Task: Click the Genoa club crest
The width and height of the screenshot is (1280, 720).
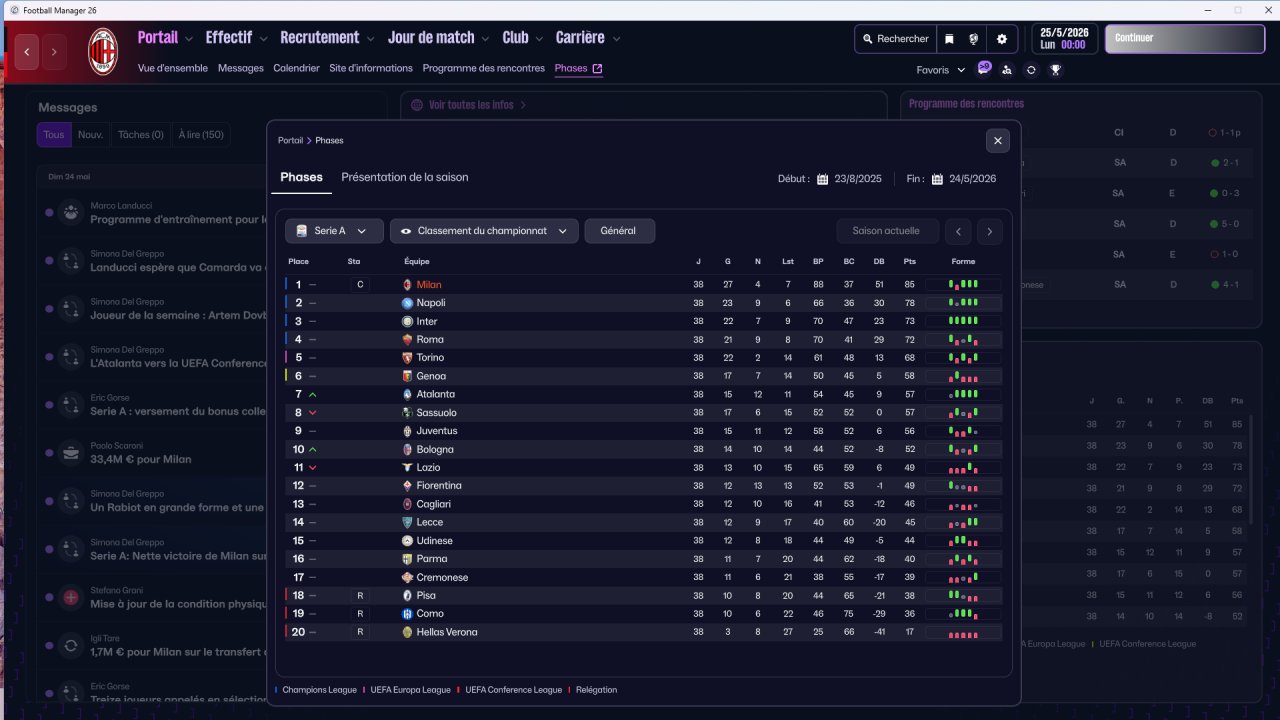Action: pyautogui.click(x=407, y=376)
